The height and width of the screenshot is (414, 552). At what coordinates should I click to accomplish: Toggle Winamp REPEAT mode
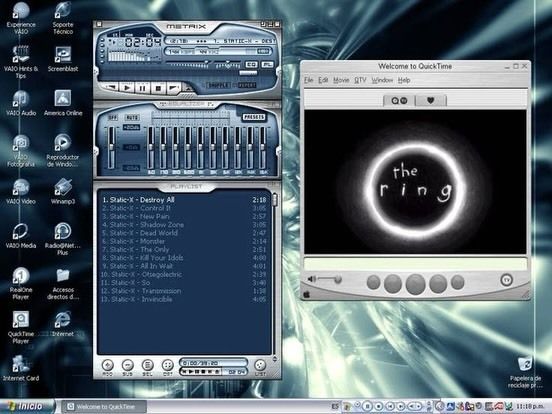pyautogui.click(x=247, y=85)
